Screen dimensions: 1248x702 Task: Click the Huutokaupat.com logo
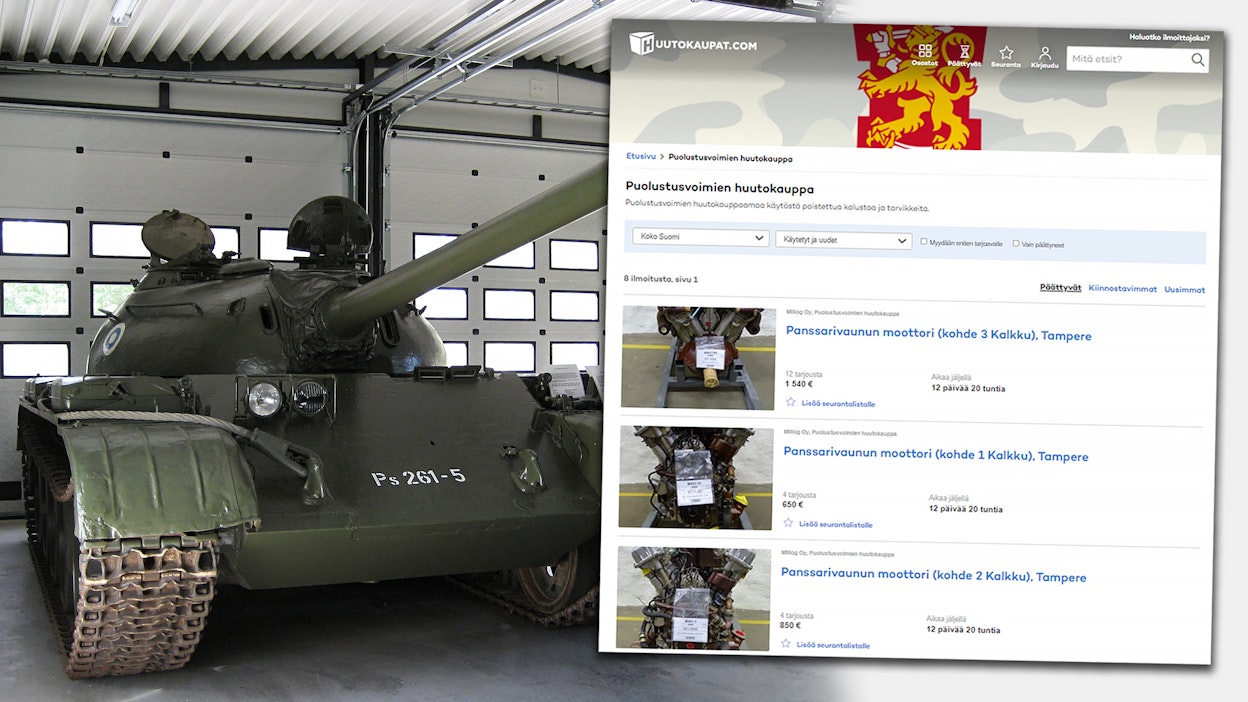tap(692, 44)
